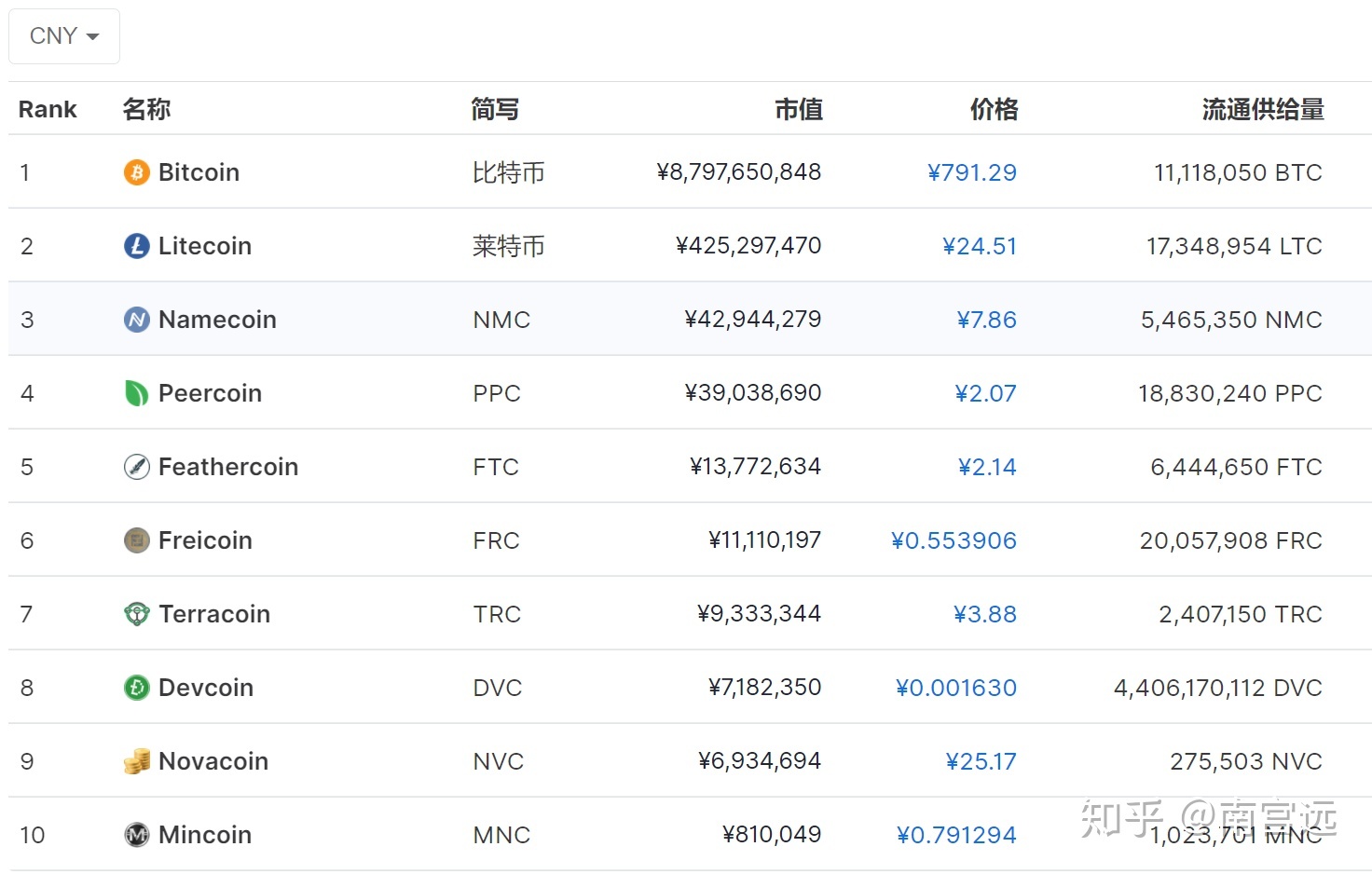Viewport: 1372px width, 874px height.
Task: Open the Mincoin name link
Action: 205,835
